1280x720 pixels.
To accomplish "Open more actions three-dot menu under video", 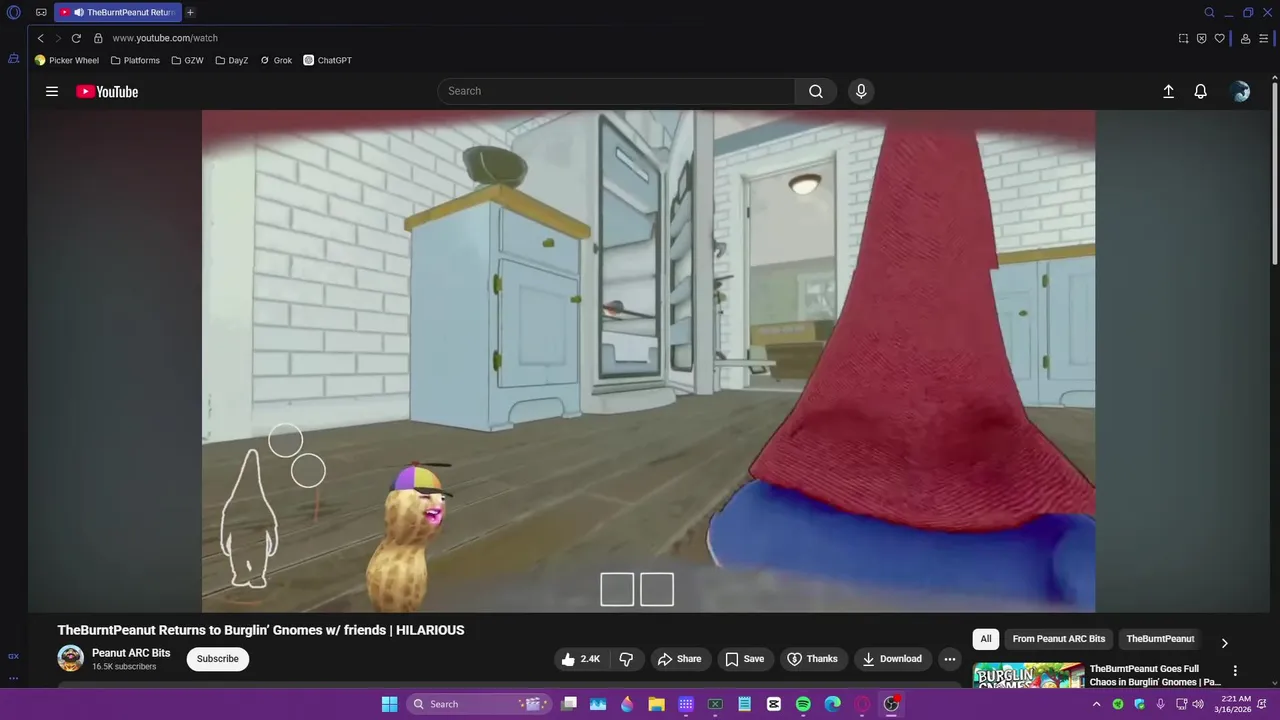I will point(950,659).
